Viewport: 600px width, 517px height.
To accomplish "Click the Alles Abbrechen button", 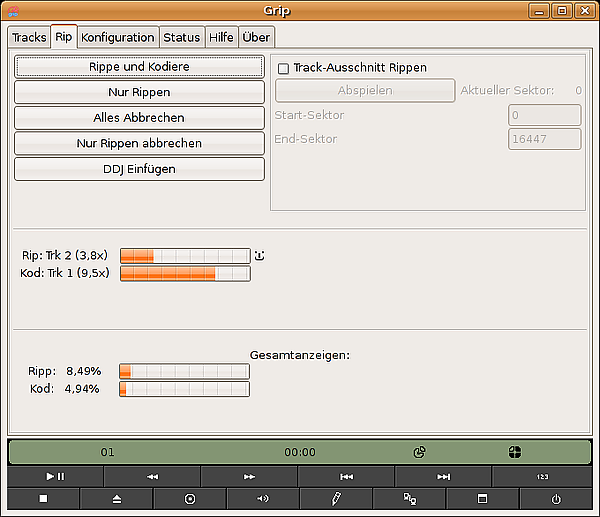I will [139, 118].
